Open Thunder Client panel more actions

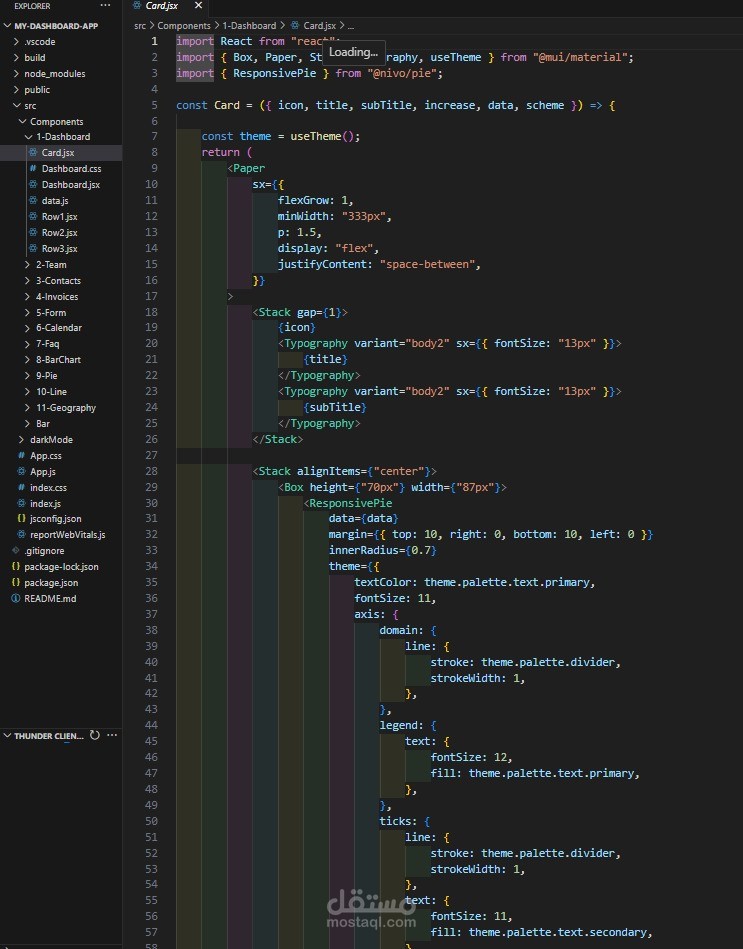(x=112, y=735)
